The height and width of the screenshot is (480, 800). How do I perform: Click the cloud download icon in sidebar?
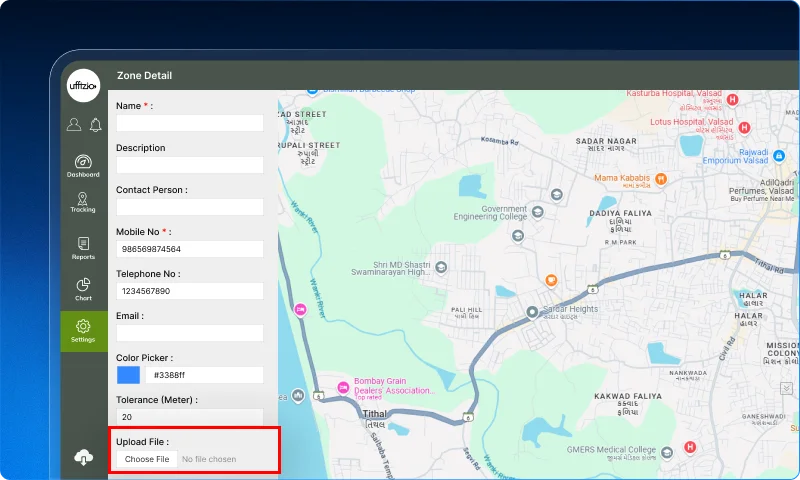[83, 457]
